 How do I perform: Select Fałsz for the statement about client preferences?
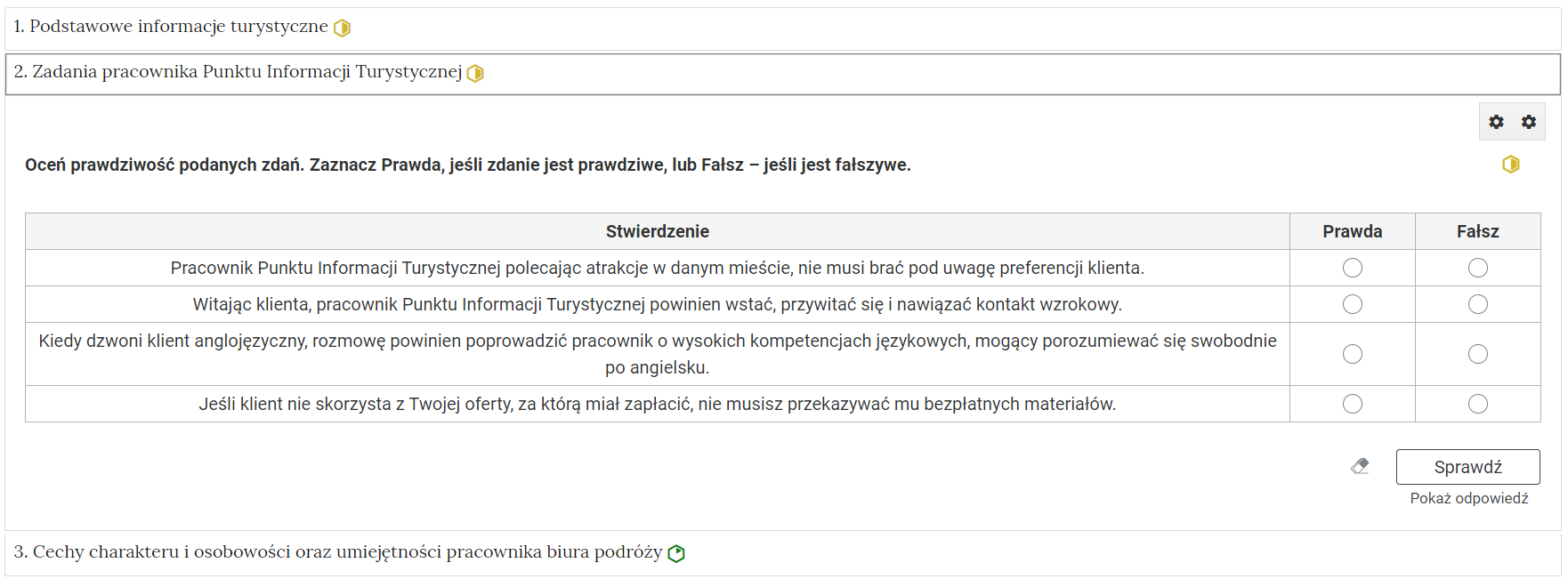1477,267
